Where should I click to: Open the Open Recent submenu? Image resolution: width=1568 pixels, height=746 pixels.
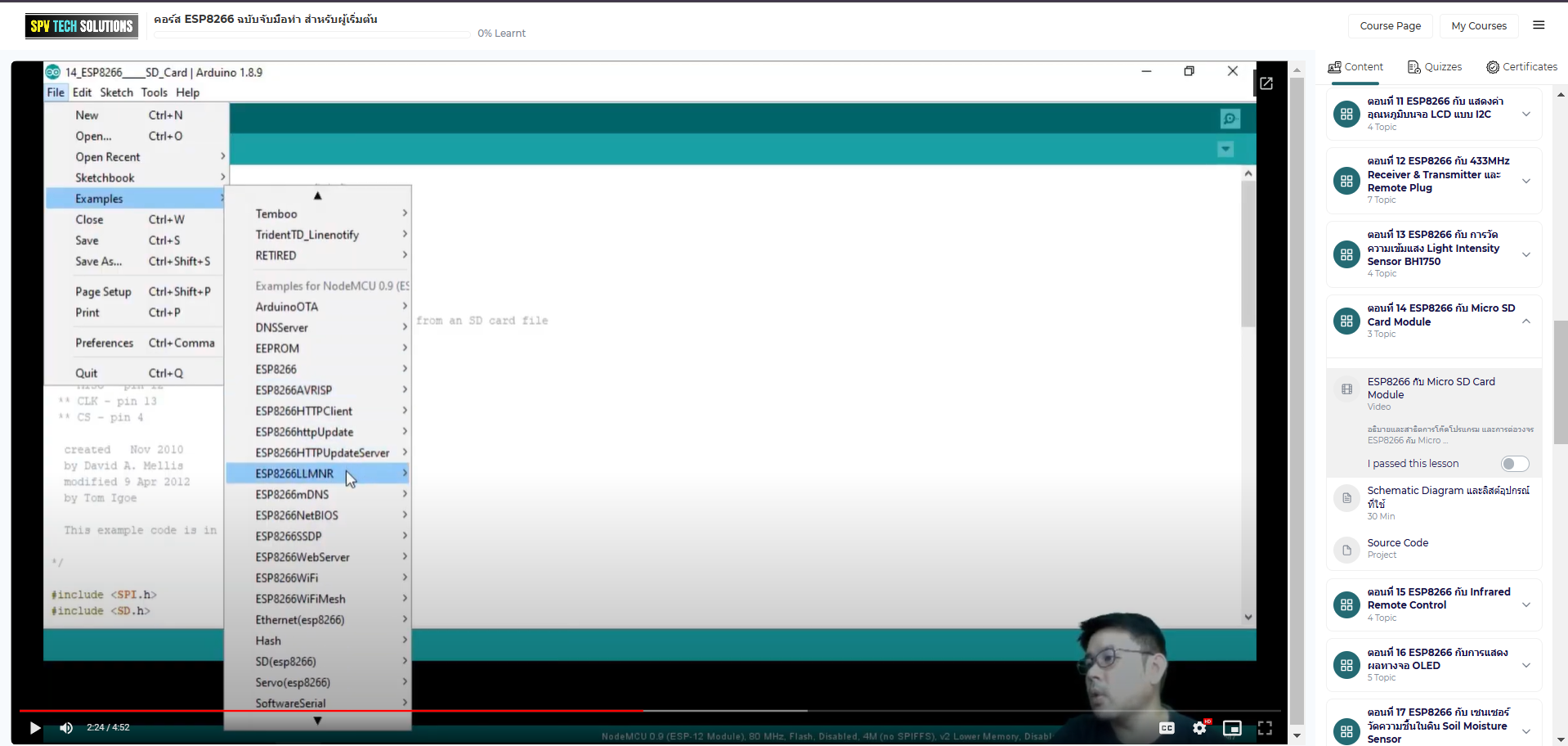[x=135, y=157]
